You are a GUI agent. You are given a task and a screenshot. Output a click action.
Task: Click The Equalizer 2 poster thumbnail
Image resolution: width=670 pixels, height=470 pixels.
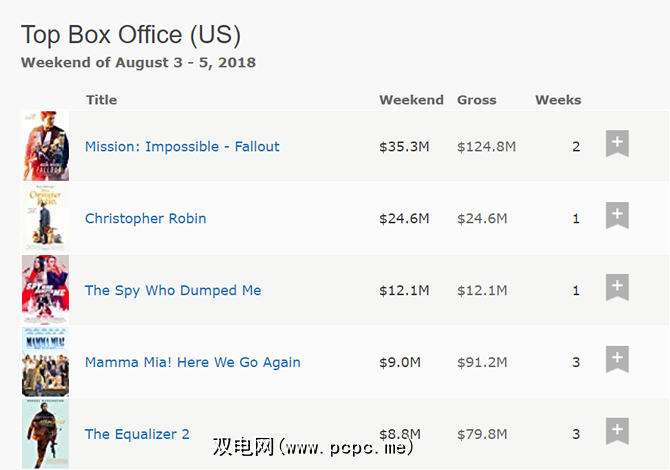click(45, 434)
